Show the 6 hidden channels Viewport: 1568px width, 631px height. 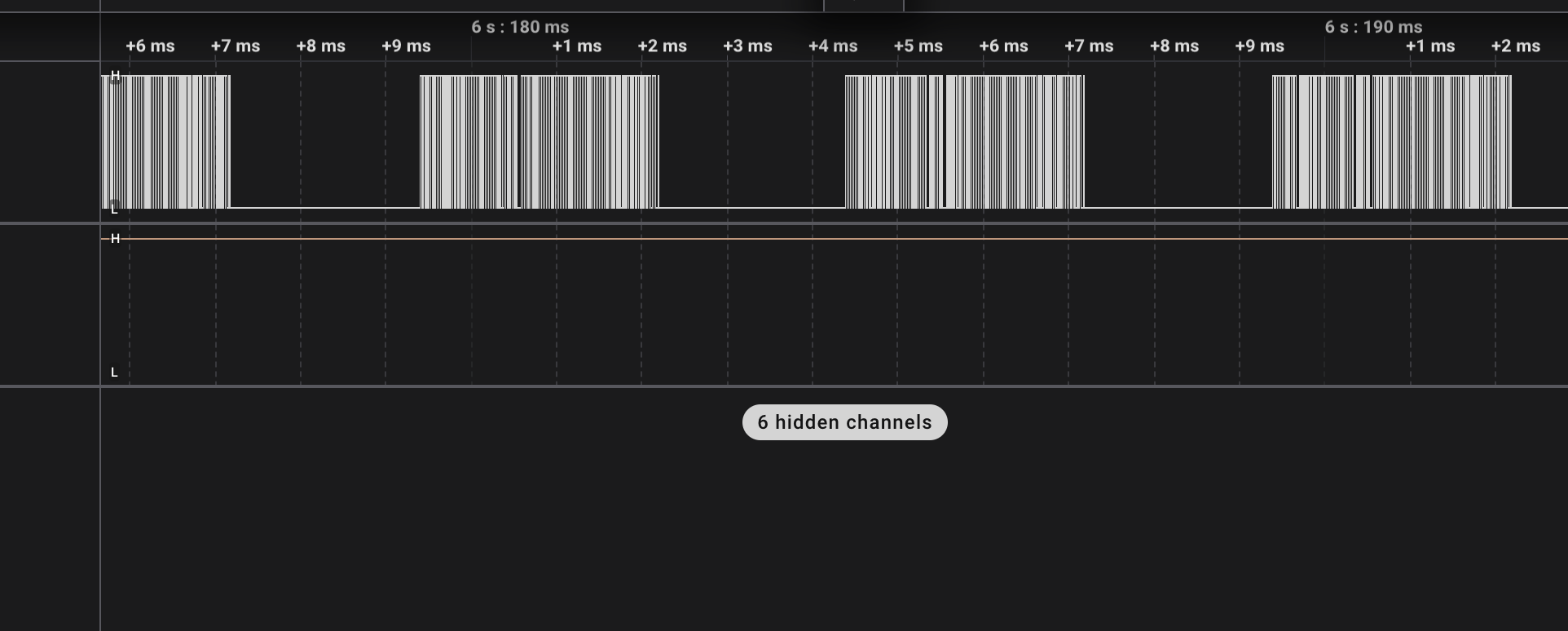click(844, 422)
